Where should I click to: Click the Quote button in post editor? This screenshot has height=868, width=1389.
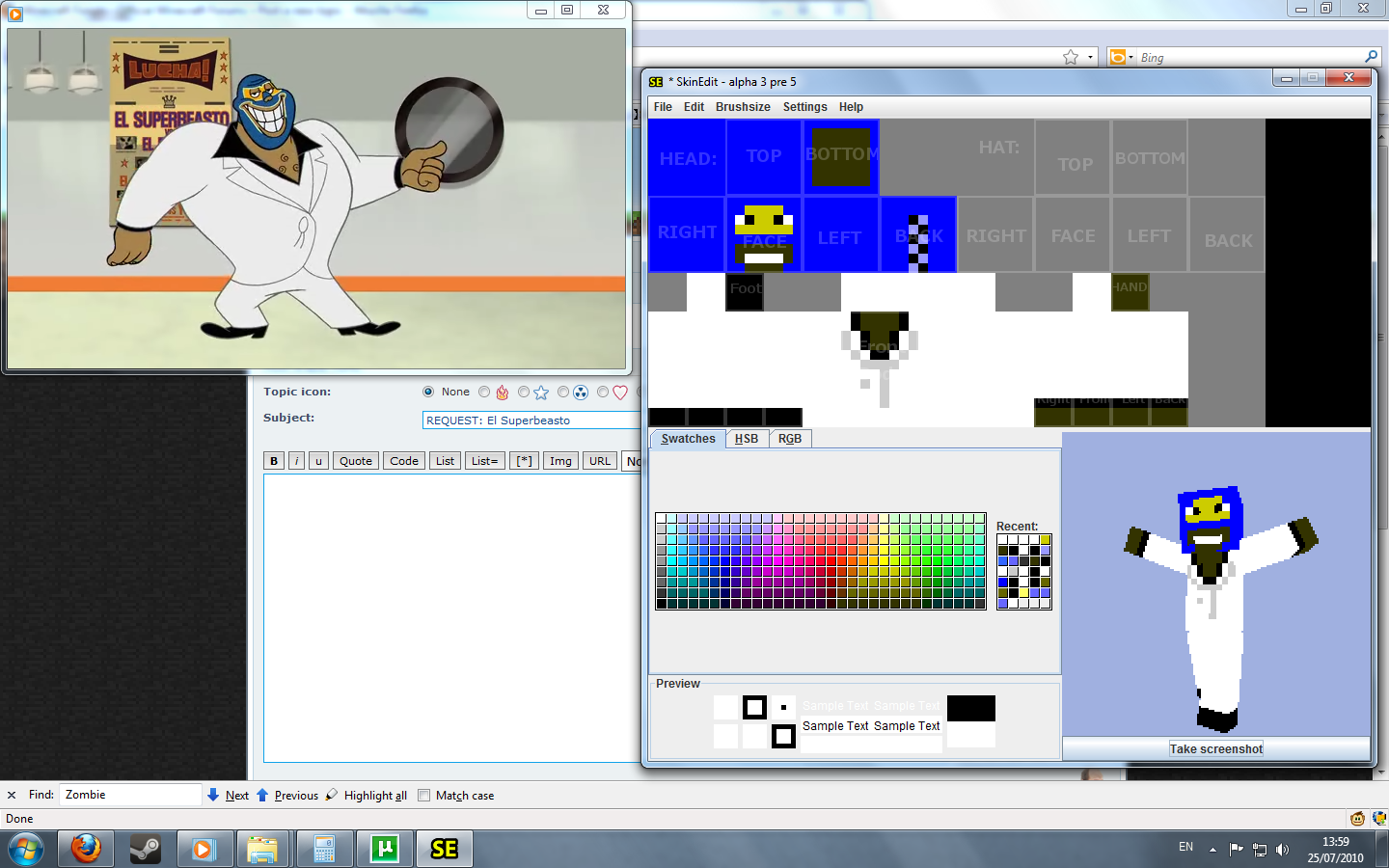coord(356,461)
